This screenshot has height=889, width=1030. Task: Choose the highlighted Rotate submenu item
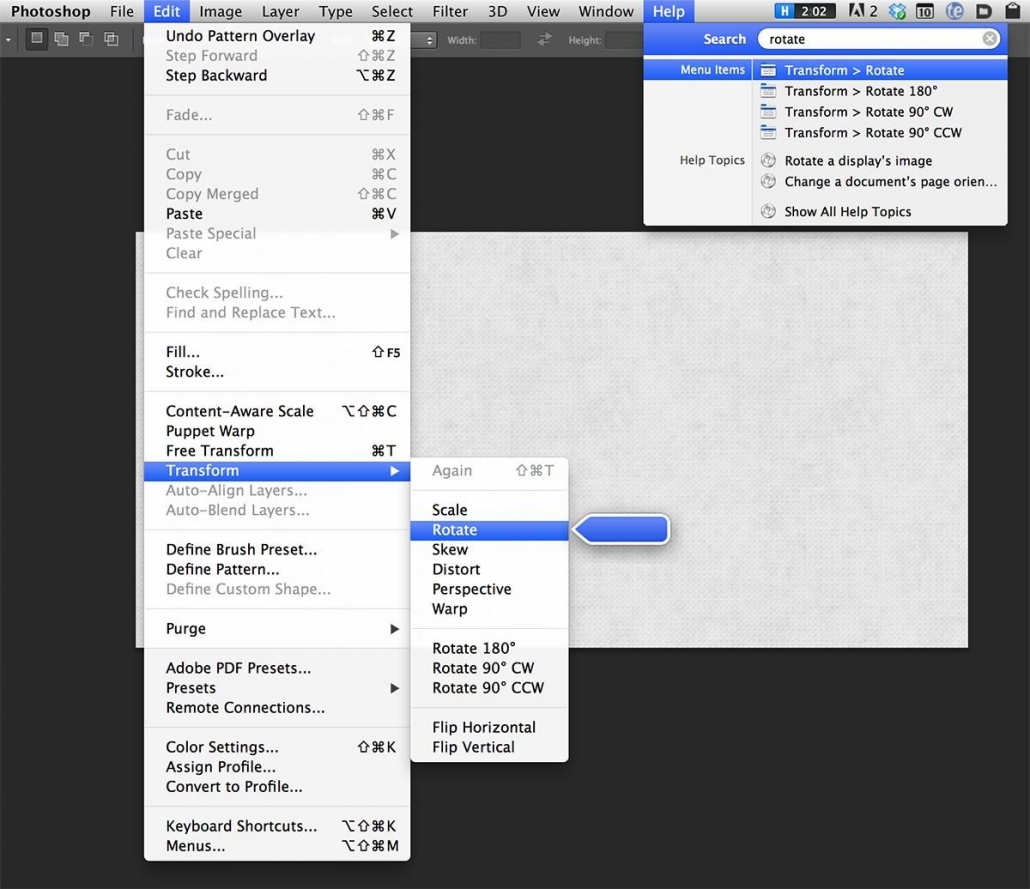point(489,530)
